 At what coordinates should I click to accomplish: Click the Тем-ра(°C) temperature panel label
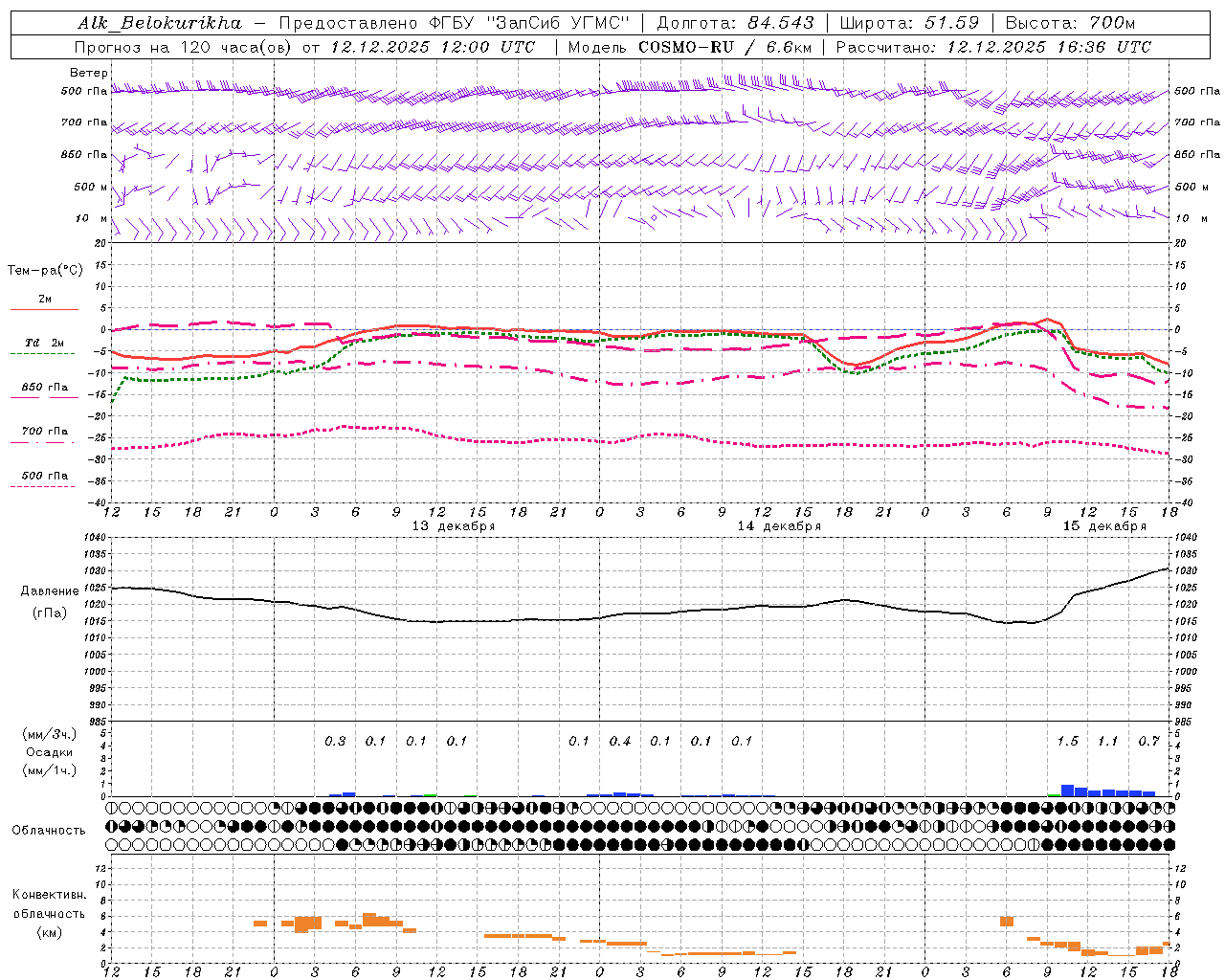[x=45, y=271]
